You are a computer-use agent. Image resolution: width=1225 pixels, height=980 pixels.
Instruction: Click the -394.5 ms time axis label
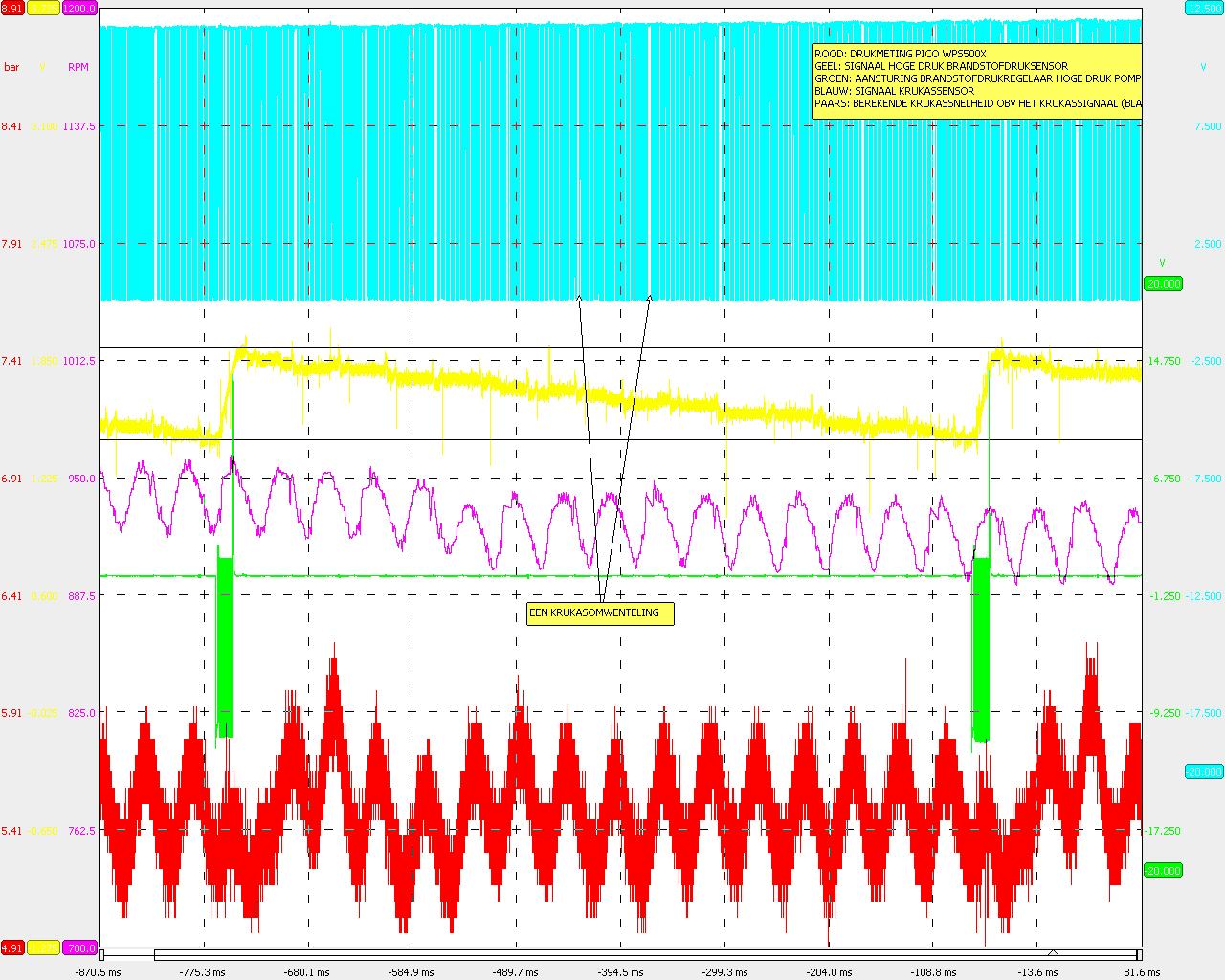[620, 972]
